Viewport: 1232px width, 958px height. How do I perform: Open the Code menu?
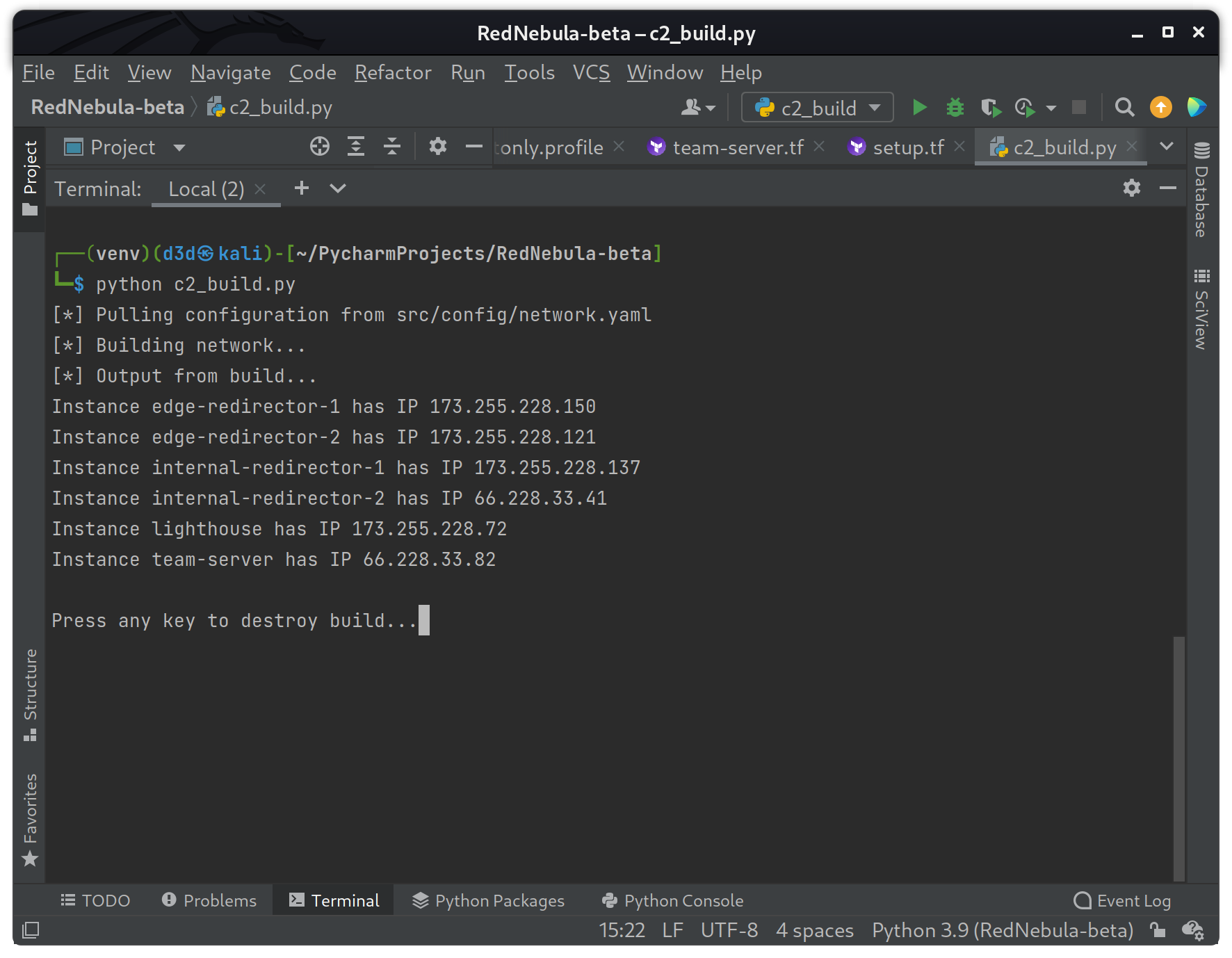tap(313, 72)
